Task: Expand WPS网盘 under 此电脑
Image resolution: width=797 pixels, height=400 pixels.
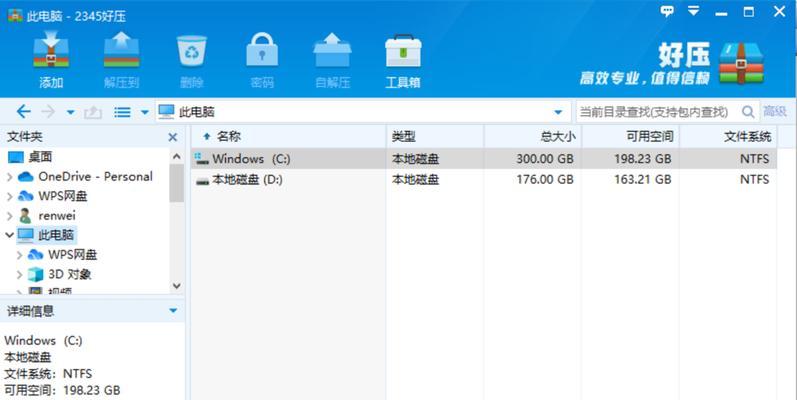Action: pos(19,255)
